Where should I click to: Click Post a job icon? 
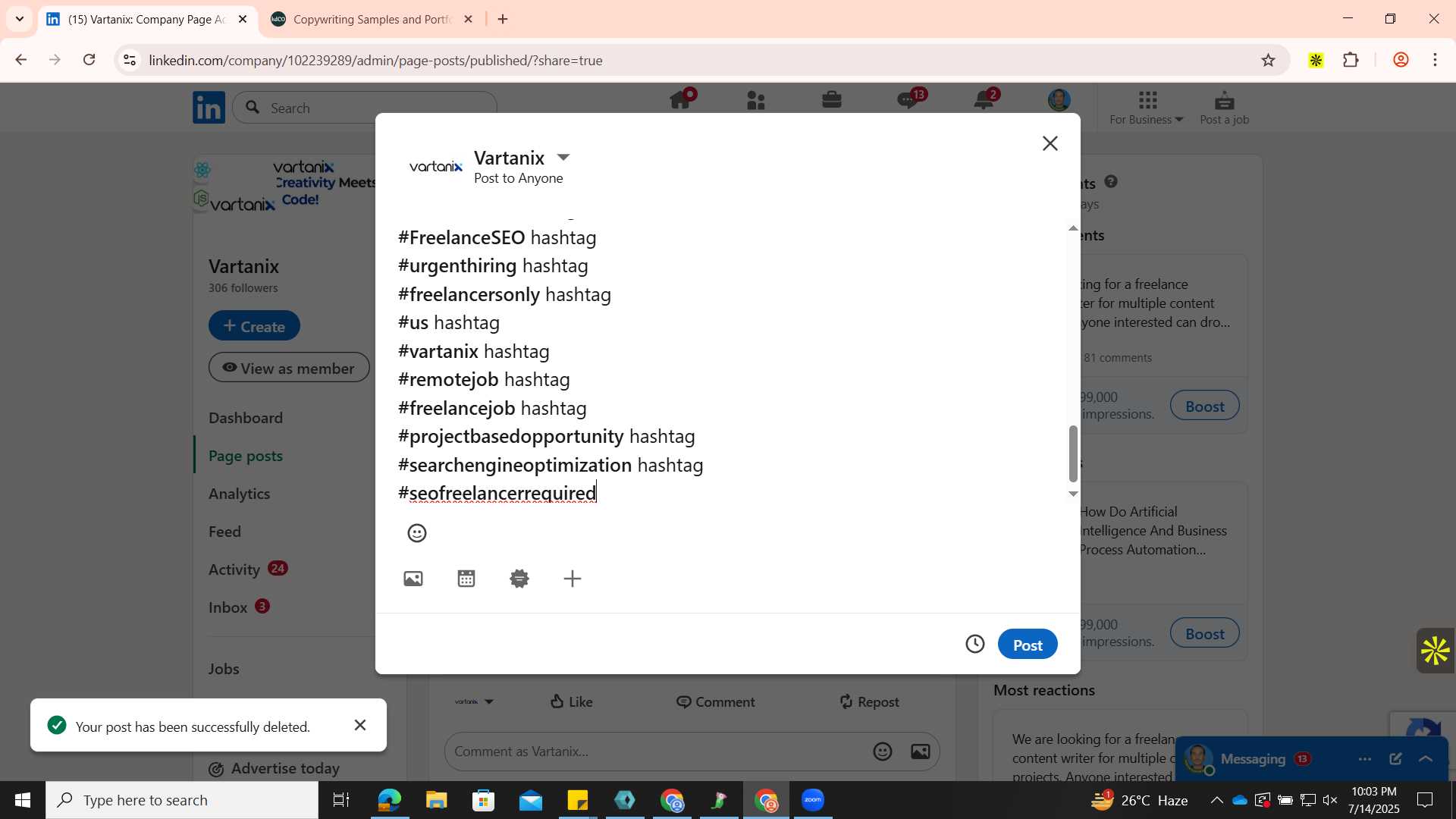pos(1224,108)
